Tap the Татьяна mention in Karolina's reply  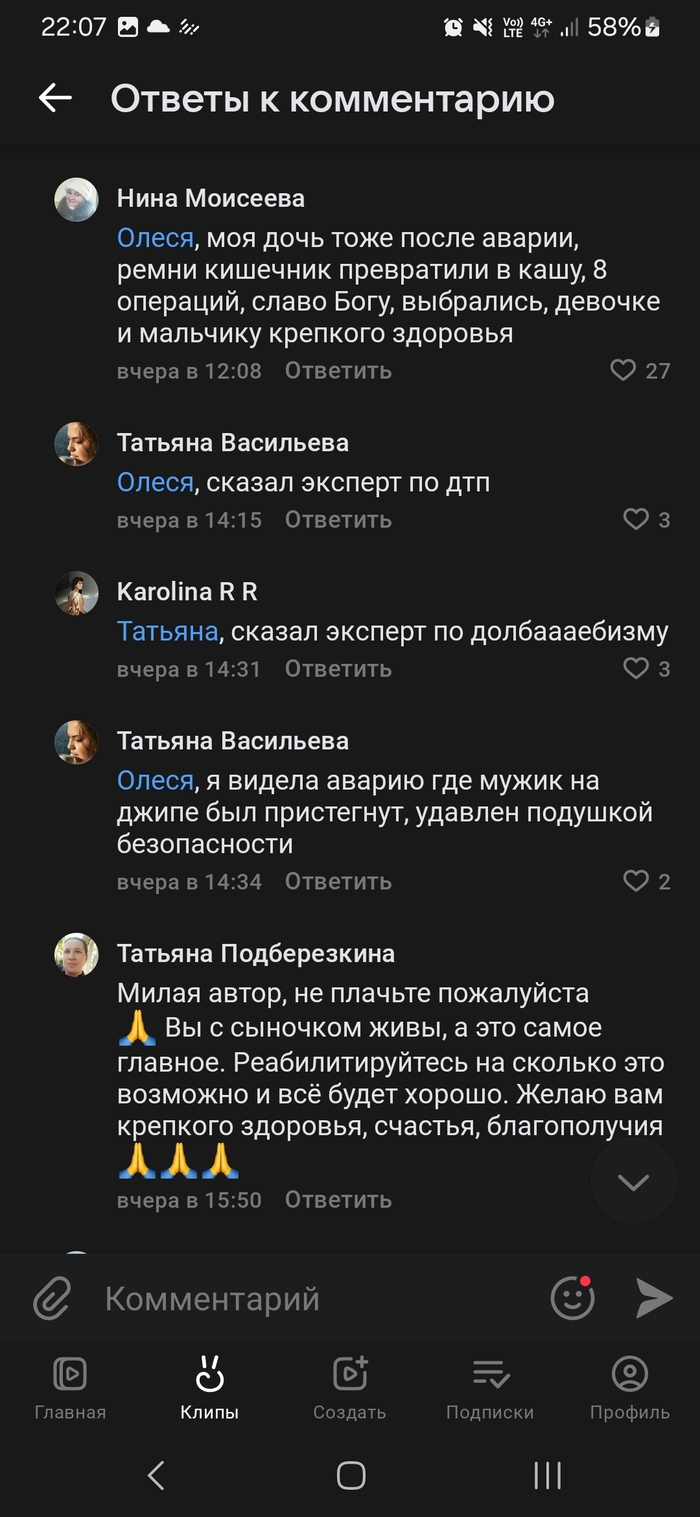click(167, 632)
